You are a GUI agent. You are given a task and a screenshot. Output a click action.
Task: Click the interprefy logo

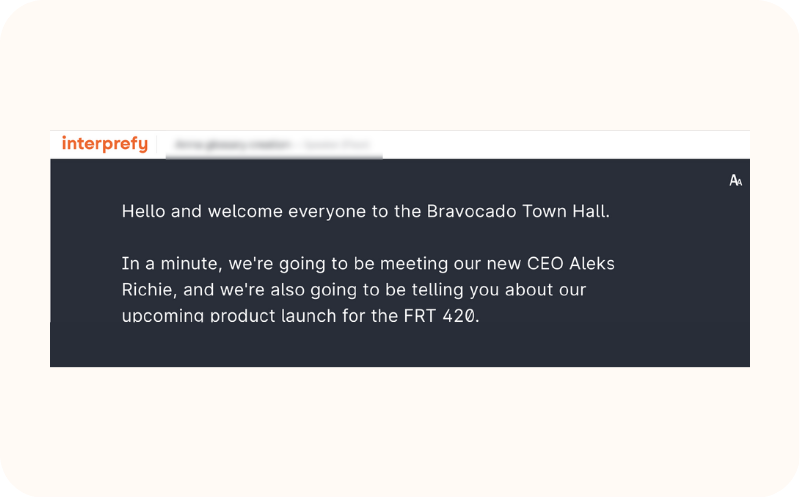pyautogui.click(x=104, y=144)
